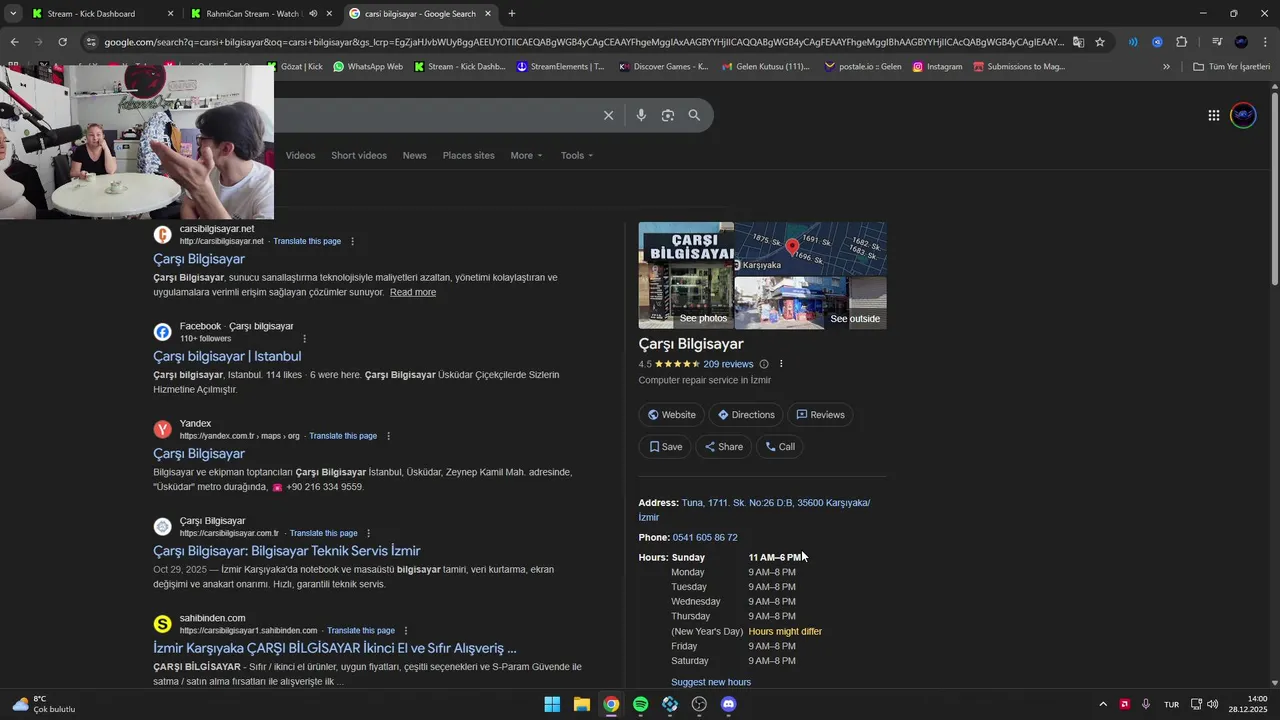This screenshot has height=720, width=1280.
Task: Open the Reviews button
Action: (x=820, y=415)
